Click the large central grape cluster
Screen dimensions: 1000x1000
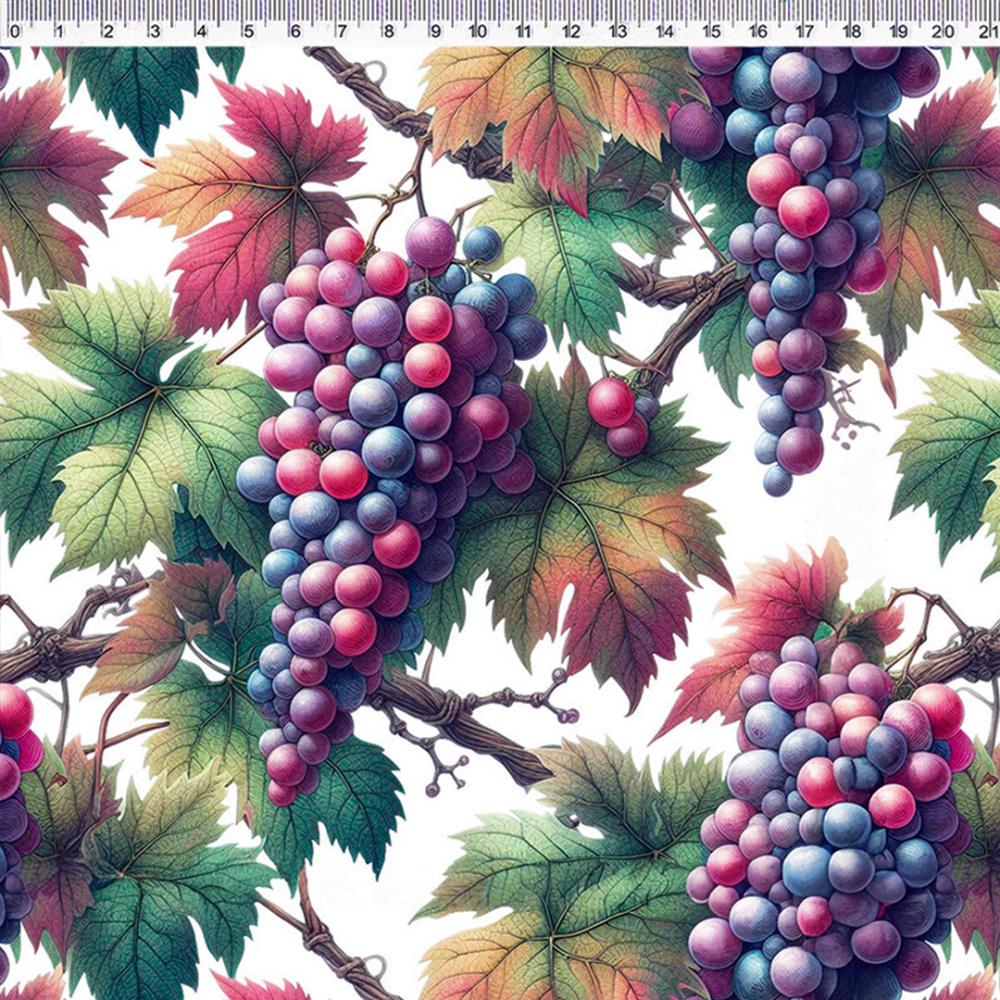(x=380, y=450)
